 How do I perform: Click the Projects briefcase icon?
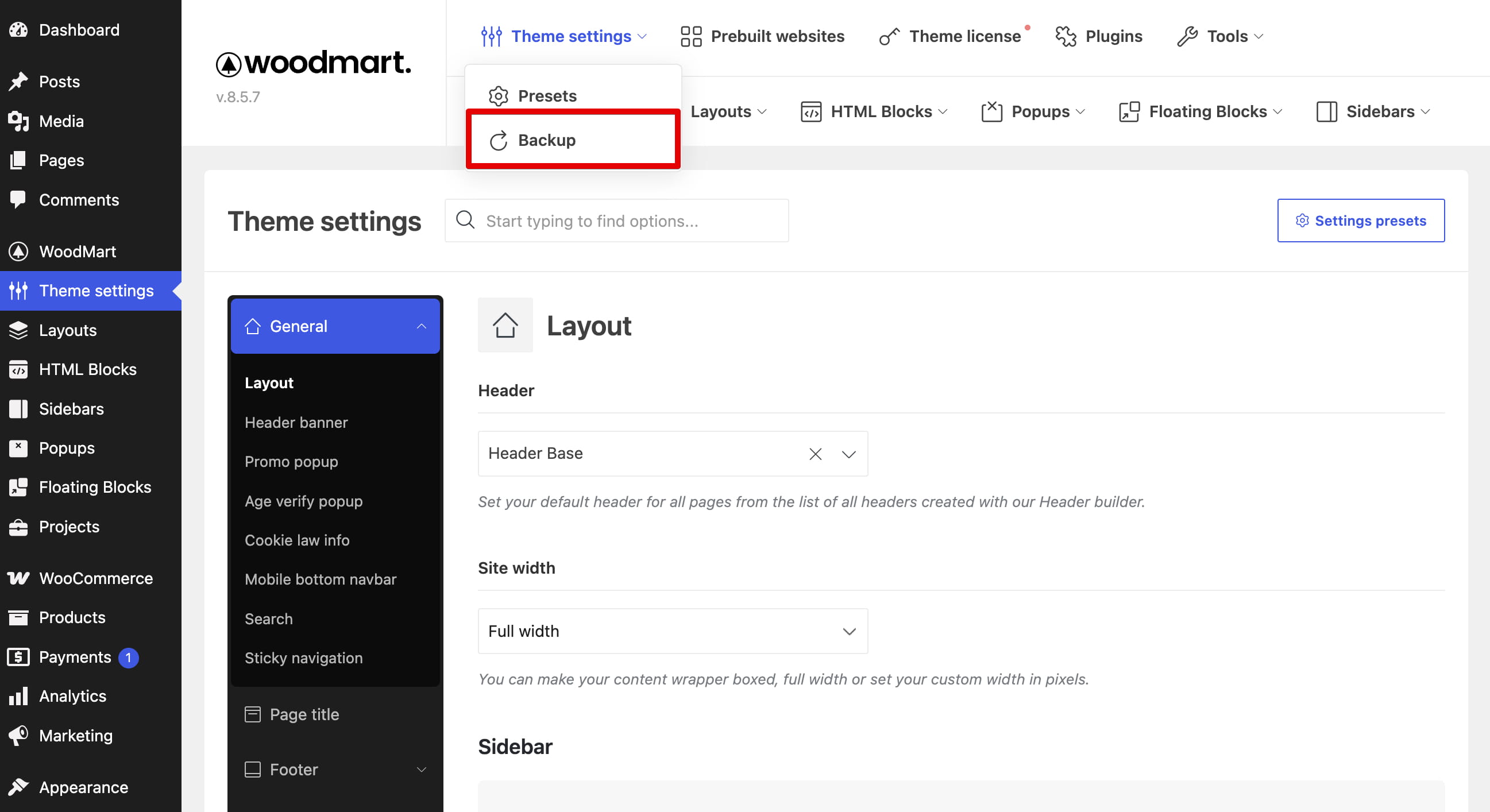click(x=18, y=527)
